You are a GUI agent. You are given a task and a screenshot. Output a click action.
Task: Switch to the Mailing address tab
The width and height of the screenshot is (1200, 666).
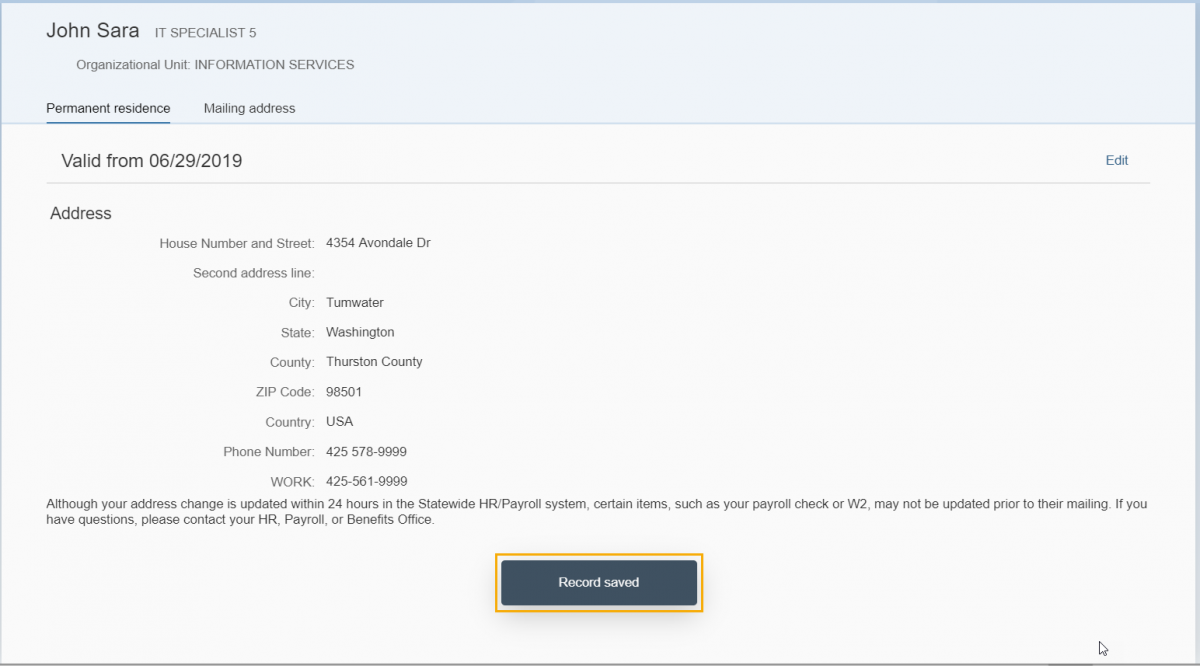249,108
